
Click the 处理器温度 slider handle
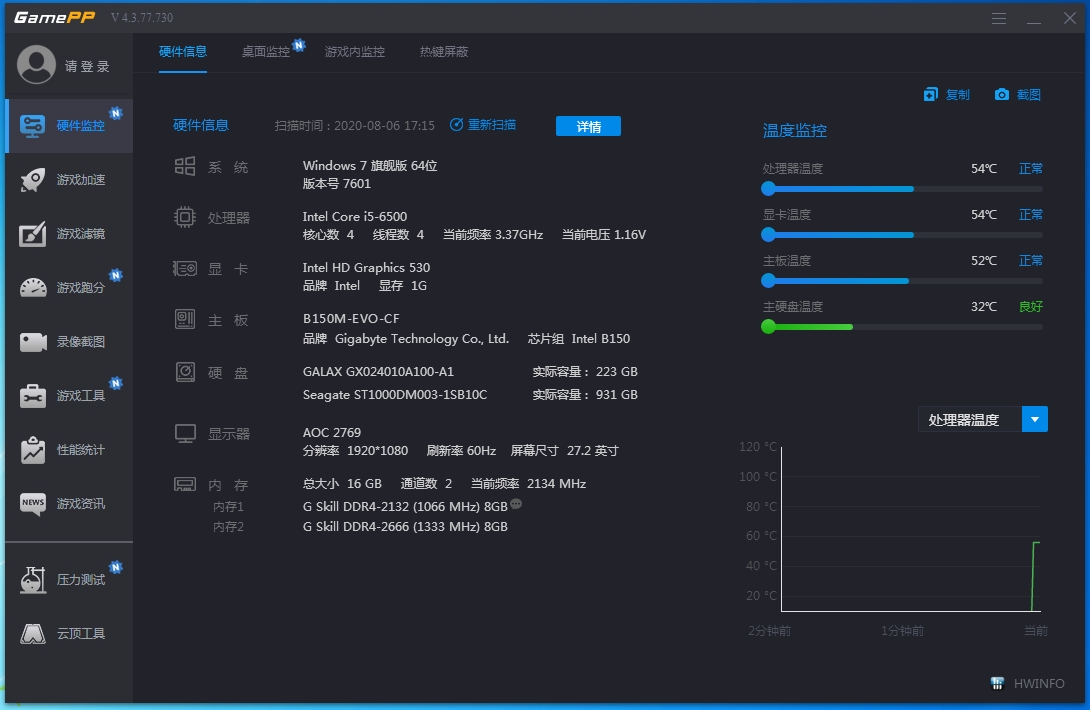pos(768,188)
